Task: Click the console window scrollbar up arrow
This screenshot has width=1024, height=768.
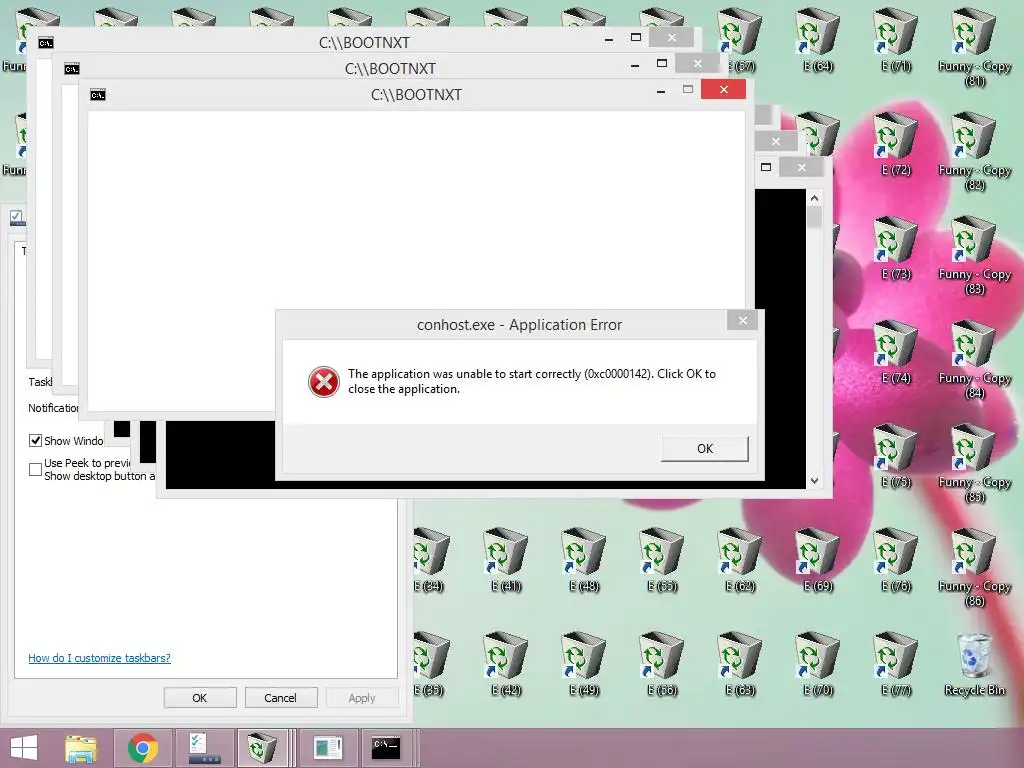Action: tap(814, 198)
